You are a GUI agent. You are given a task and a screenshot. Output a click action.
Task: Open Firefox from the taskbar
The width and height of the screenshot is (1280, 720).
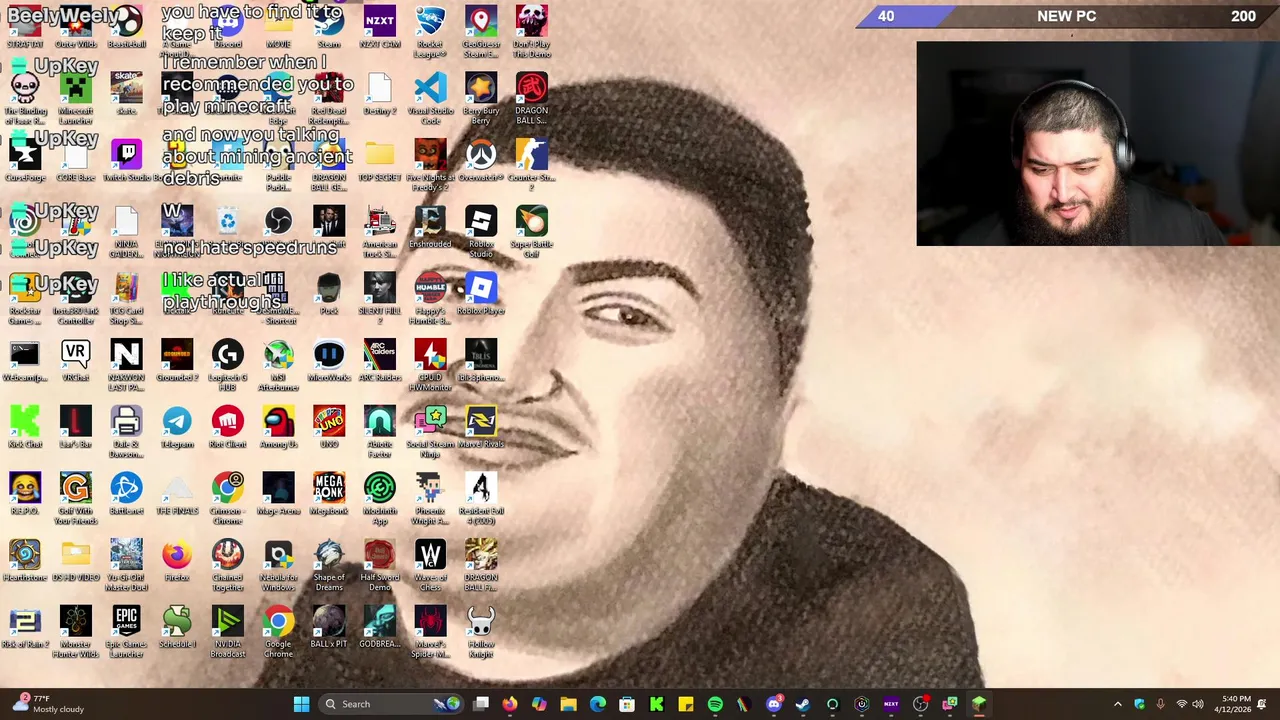(510, 704)
